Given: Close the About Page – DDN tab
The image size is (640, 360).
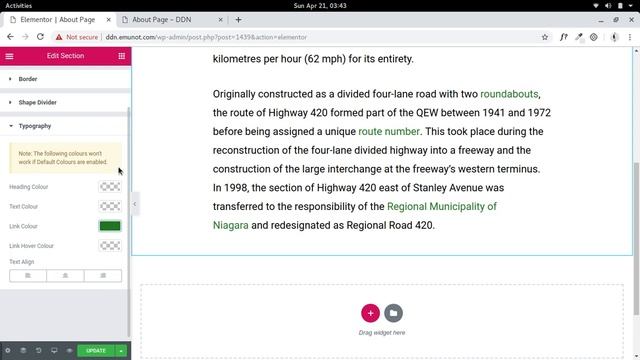Looking at the screenshot, I should (220, 20).
